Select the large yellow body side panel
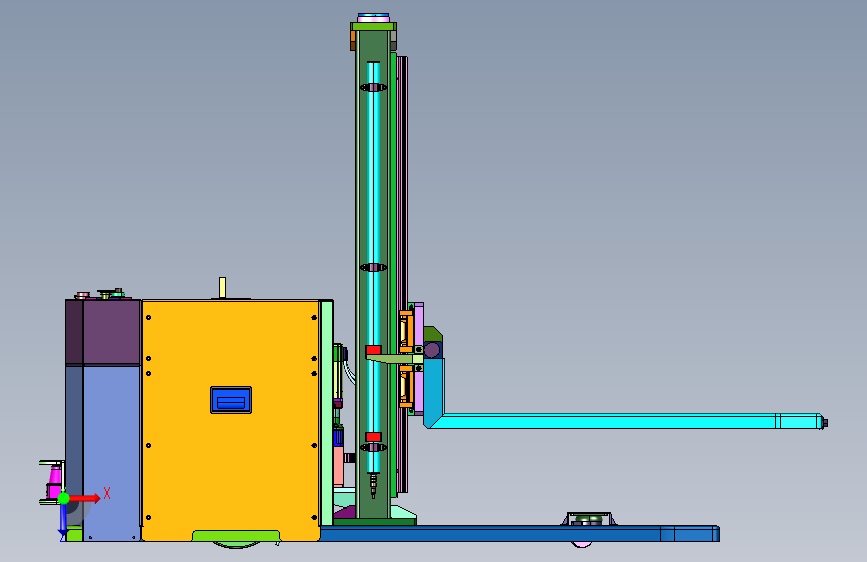 click(x=231, y=420)
